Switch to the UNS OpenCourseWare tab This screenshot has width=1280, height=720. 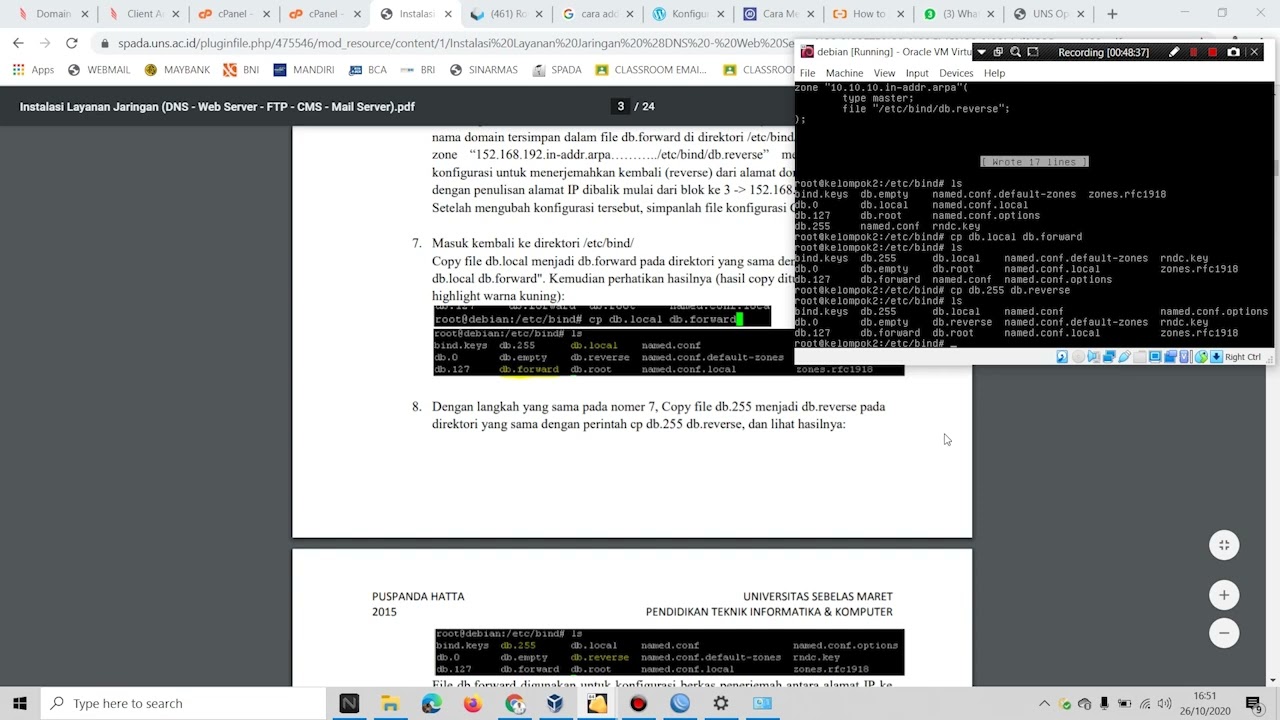coord(1050,14)
